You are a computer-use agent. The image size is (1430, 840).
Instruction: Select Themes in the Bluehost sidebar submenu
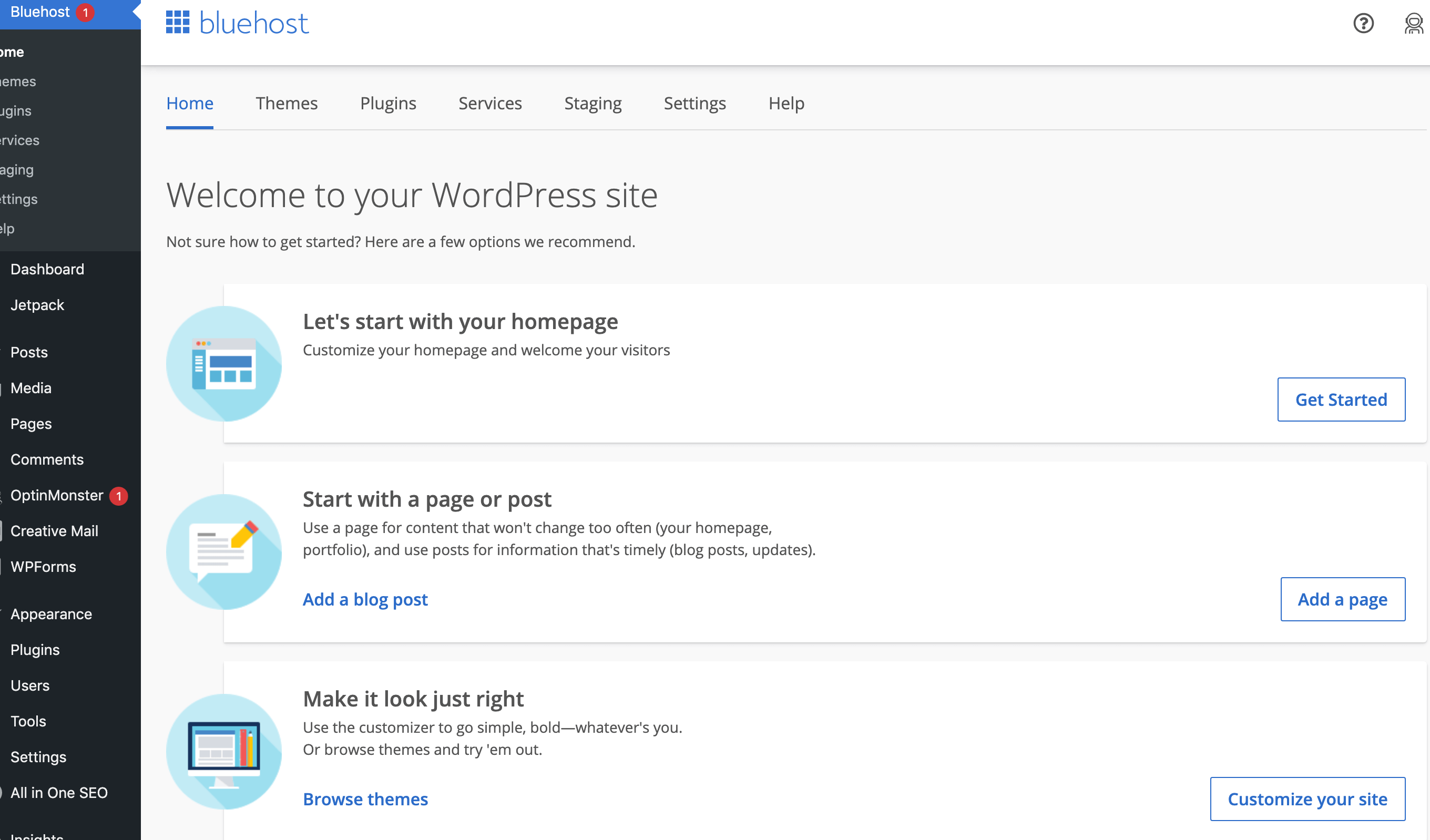(18, 81)
